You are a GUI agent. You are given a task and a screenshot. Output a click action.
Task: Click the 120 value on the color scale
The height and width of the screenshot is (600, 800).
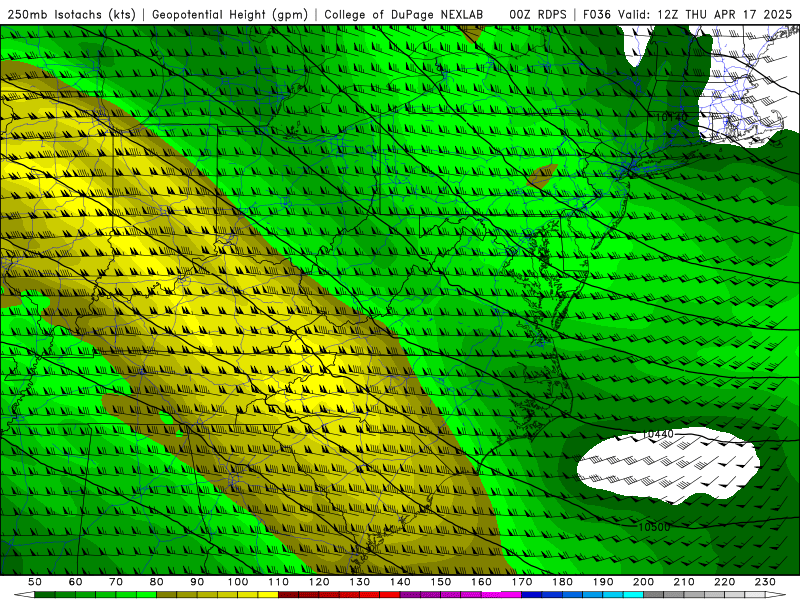[319, 582]
